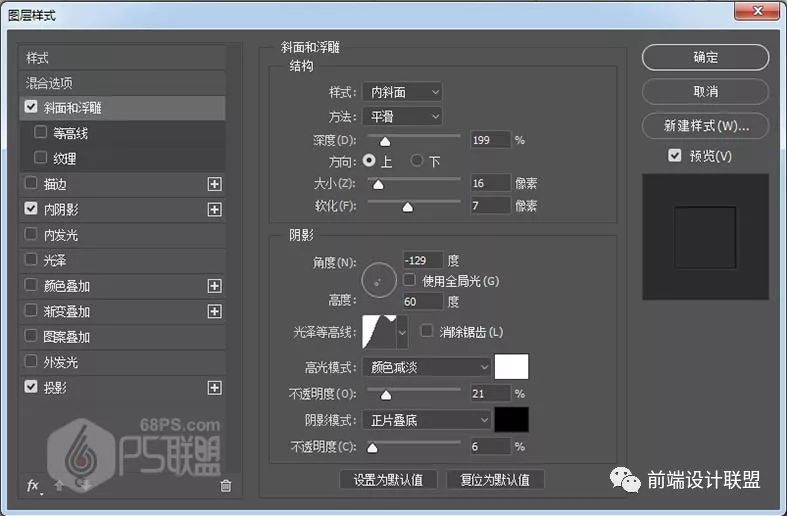Click the Gloss Contour (光泽等高线) thumbnail
The height and width of the screenshot is (516, 787).
pos(379,332)
